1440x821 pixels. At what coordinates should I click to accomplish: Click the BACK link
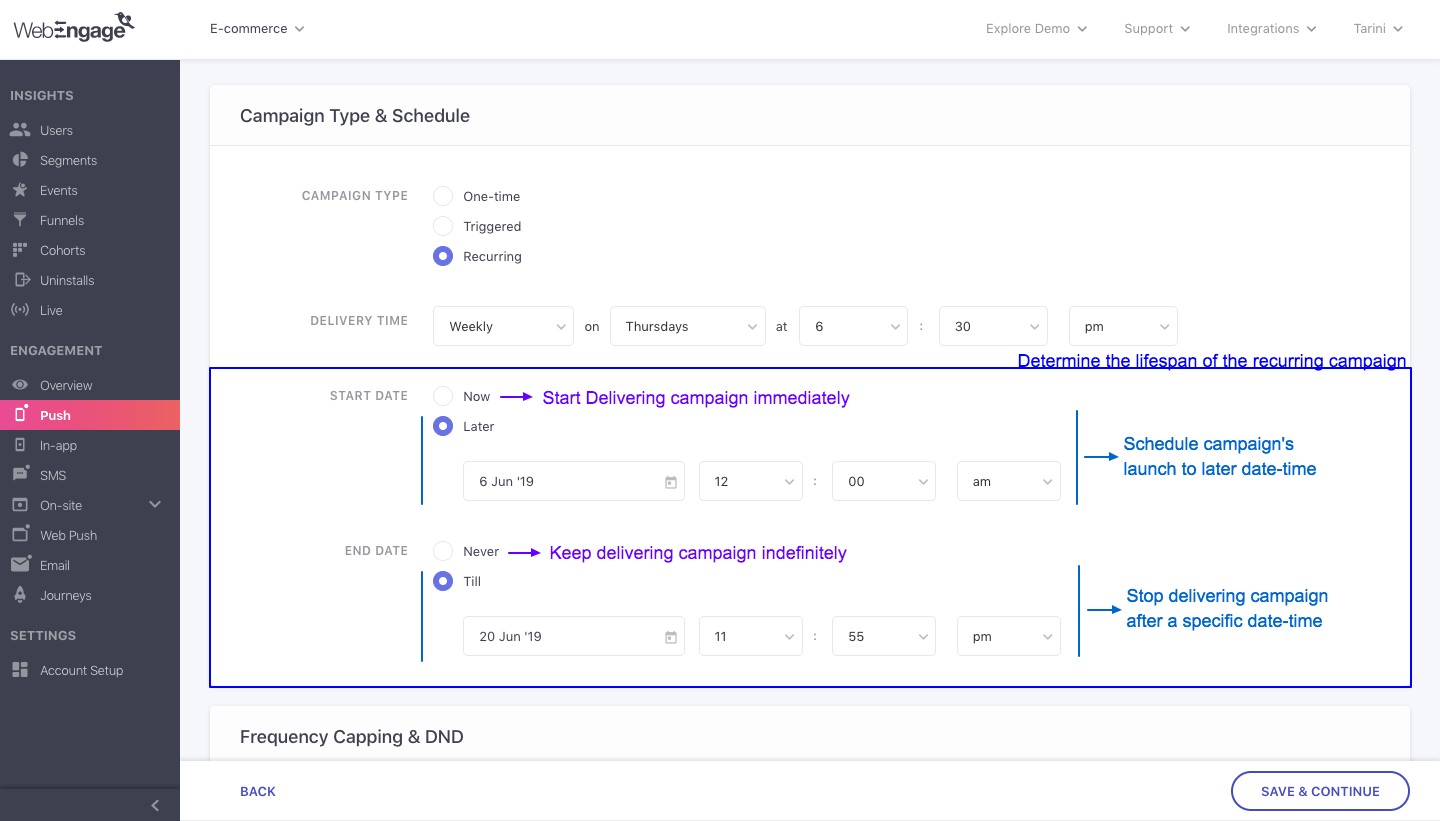click(258, 791)
